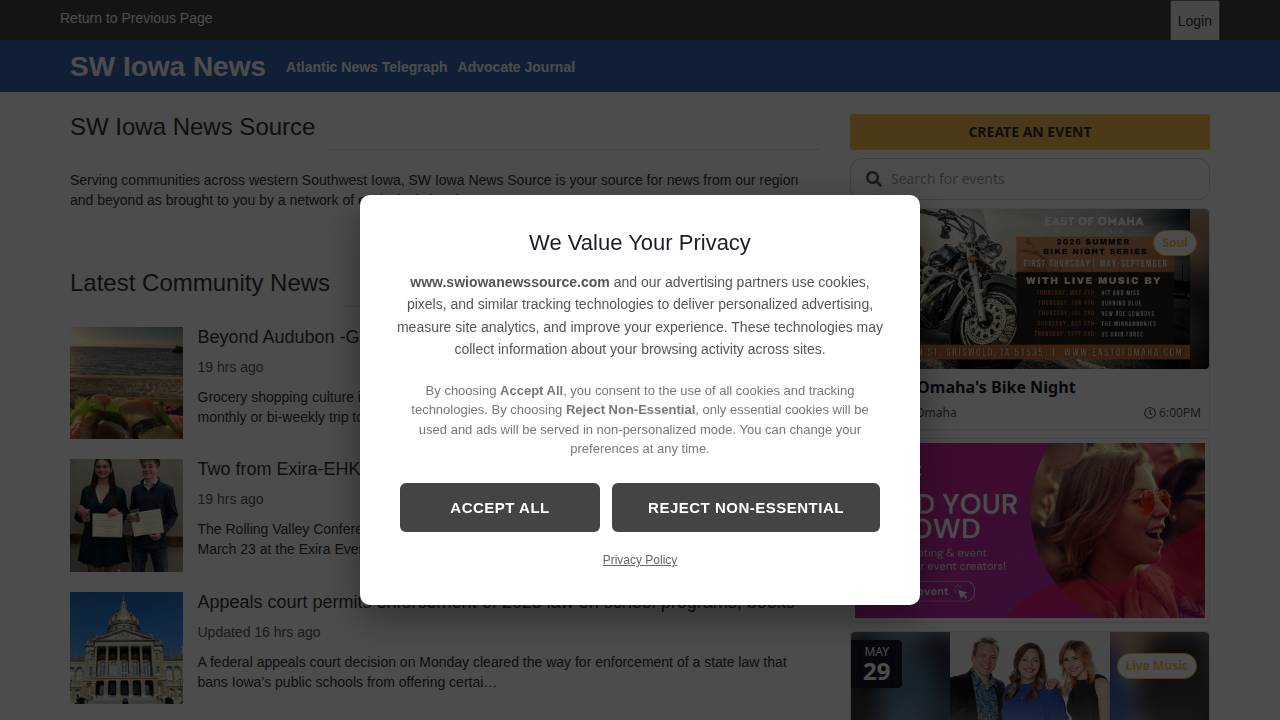Screen dimensions: 1280x720
Task: Open the Privacy Policy link
Action: [x=640, y=560]
